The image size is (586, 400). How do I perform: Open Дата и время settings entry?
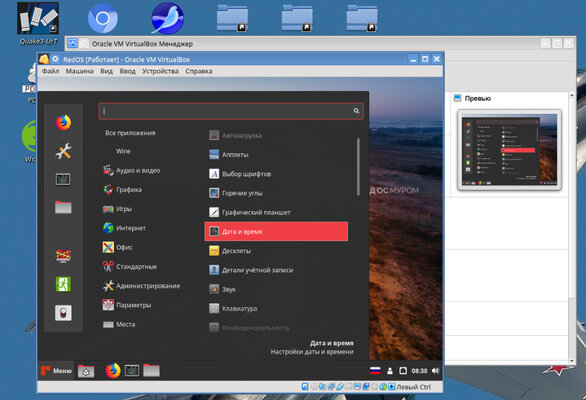tap(276, 231)
